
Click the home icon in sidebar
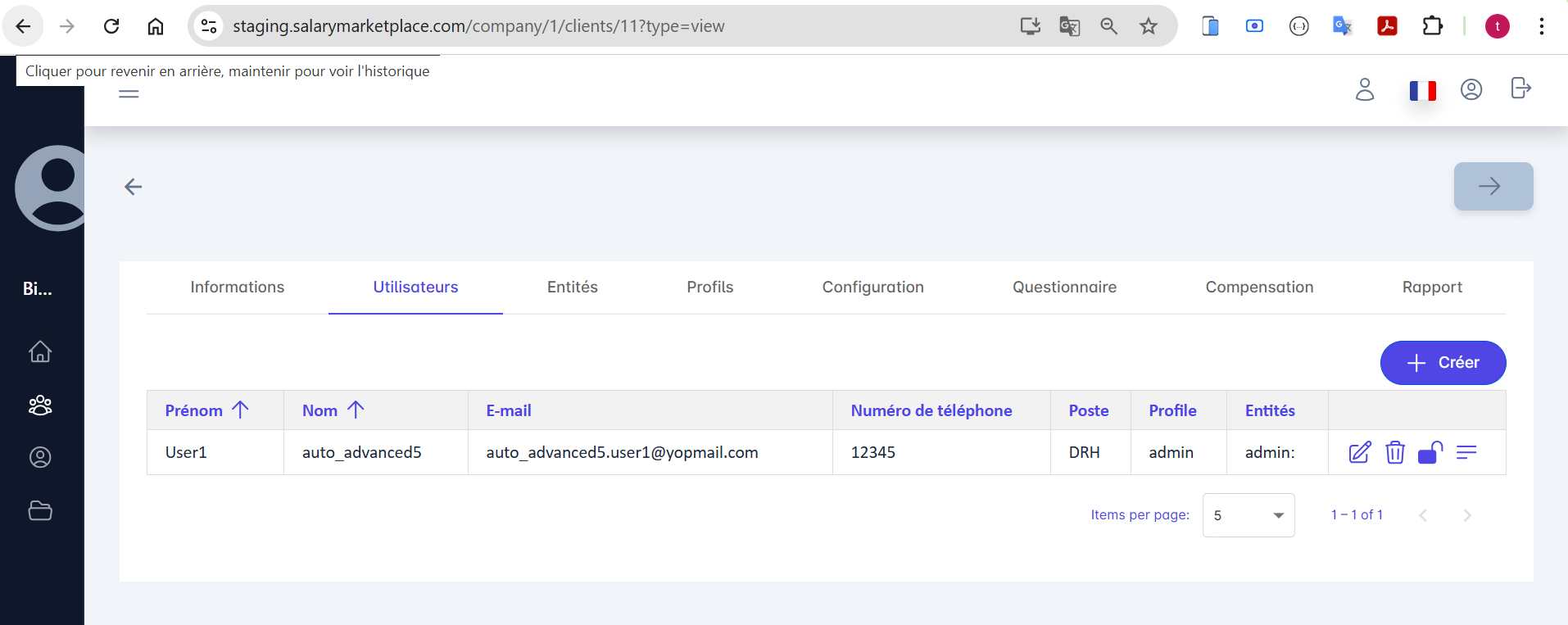[40, 351]
